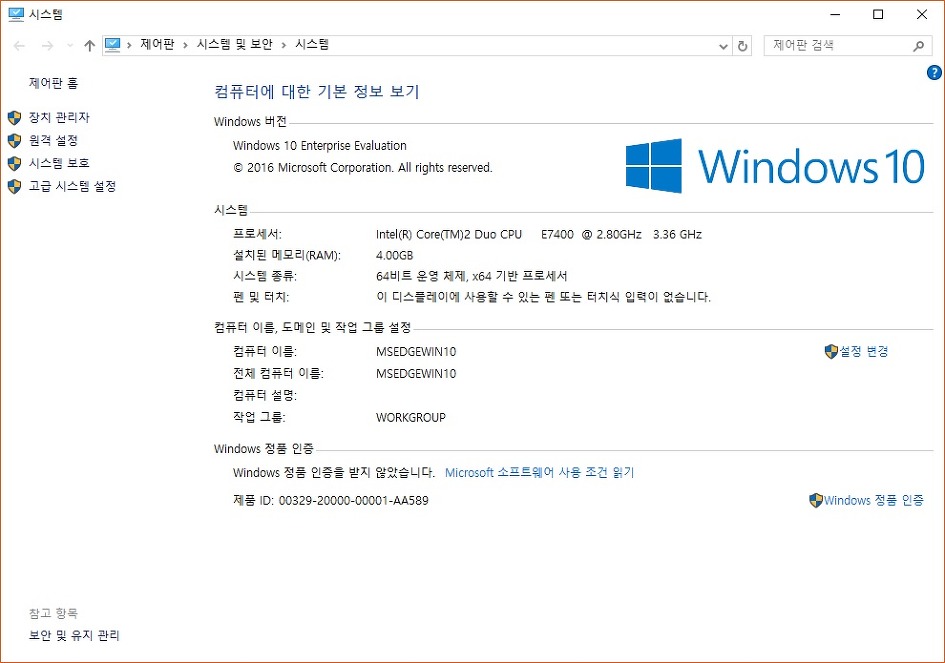Minimize the 시스템 window
Image resolution: width=945 pixels, height=663 pixels.
pyautogui.click(x=835, y=14)
